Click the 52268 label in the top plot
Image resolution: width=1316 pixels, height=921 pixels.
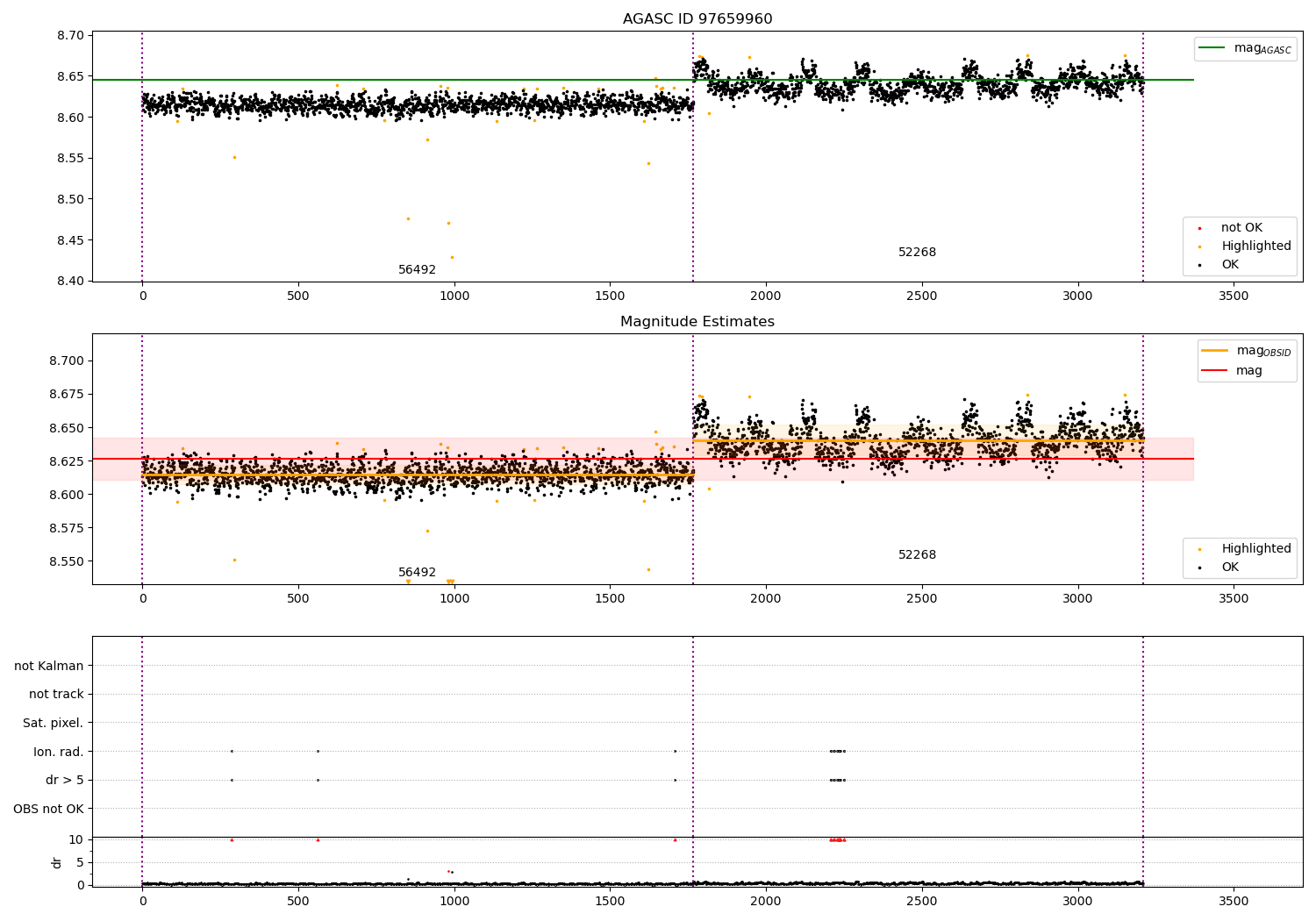click(x=917, y=253)
